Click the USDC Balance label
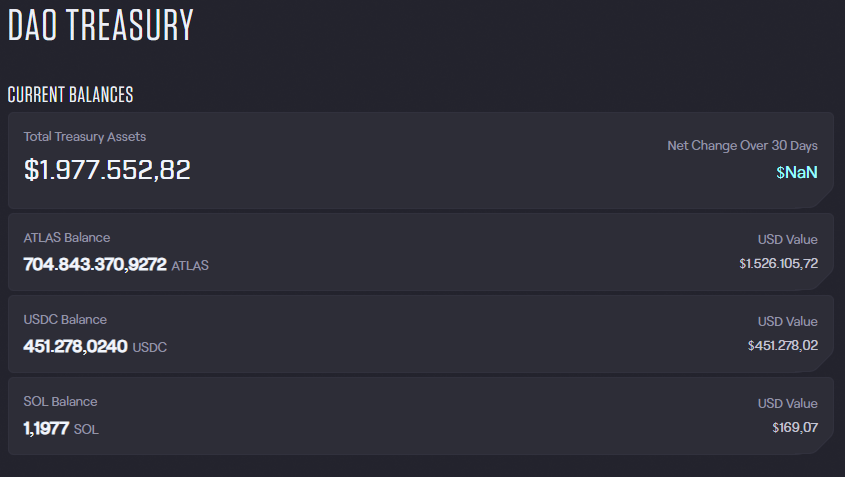 pos(65,320)
